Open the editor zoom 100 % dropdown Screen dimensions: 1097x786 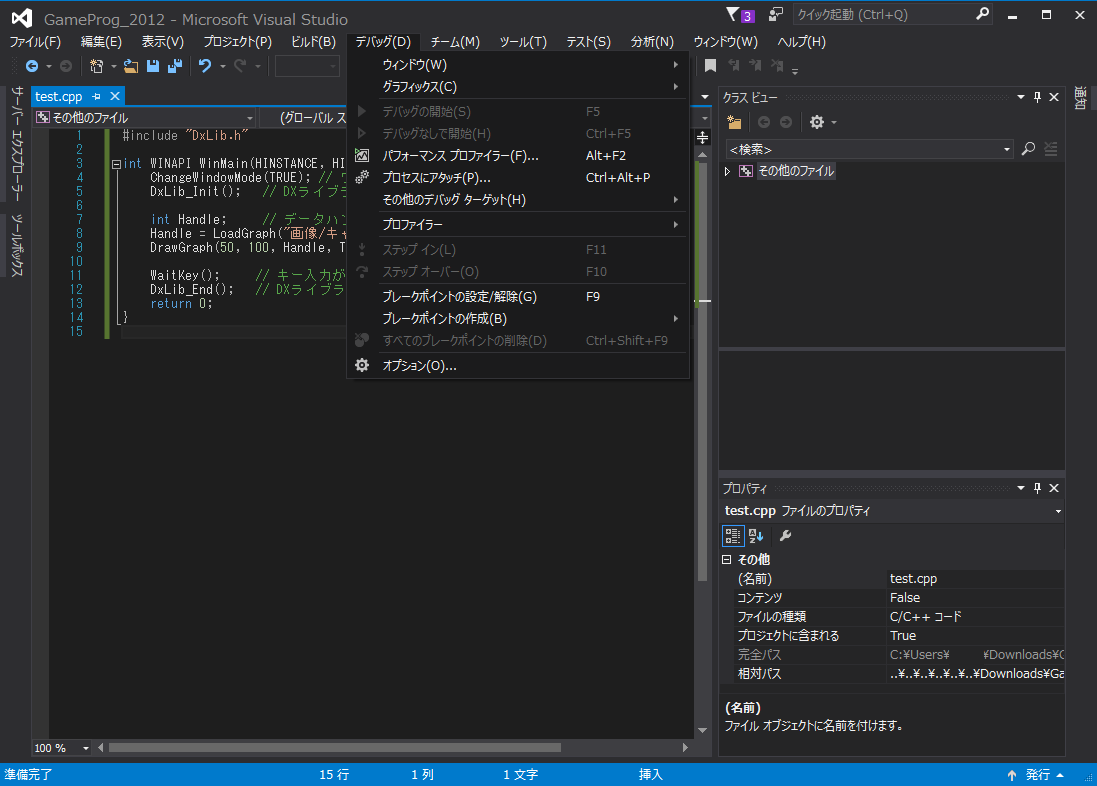(x=85, y=748)
